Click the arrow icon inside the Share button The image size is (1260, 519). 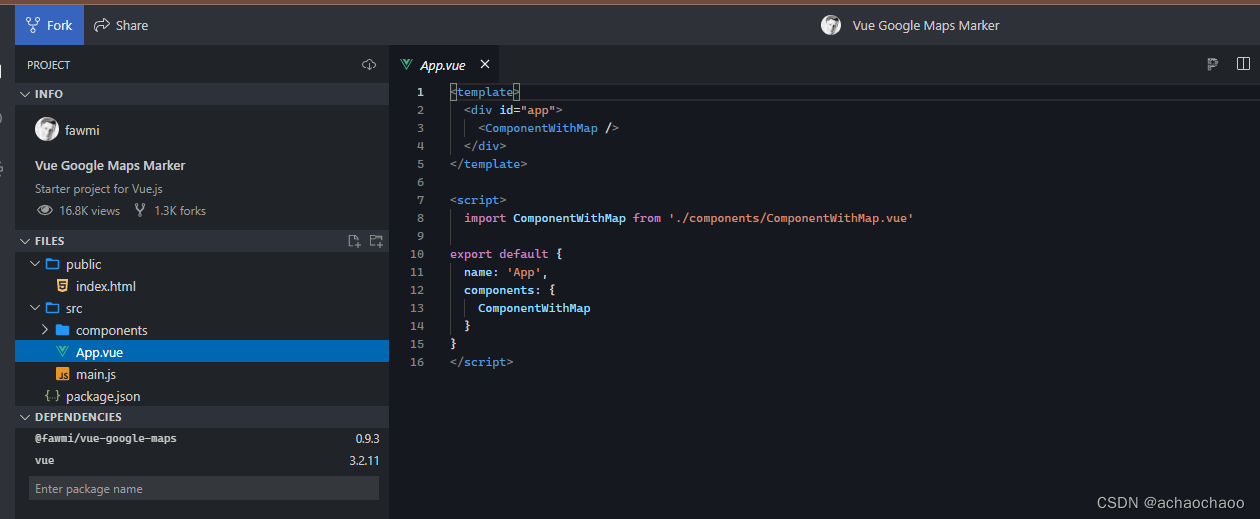point(101,25)
